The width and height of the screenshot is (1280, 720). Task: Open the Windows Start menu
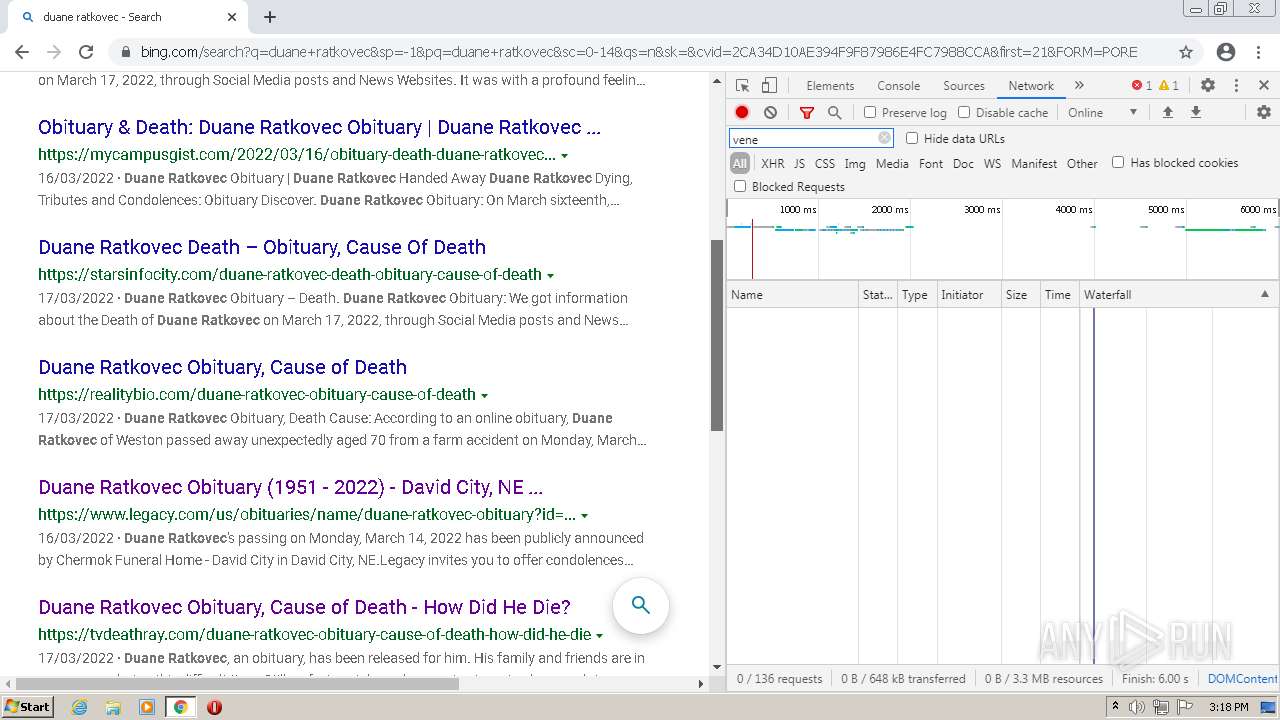point(27,707)
